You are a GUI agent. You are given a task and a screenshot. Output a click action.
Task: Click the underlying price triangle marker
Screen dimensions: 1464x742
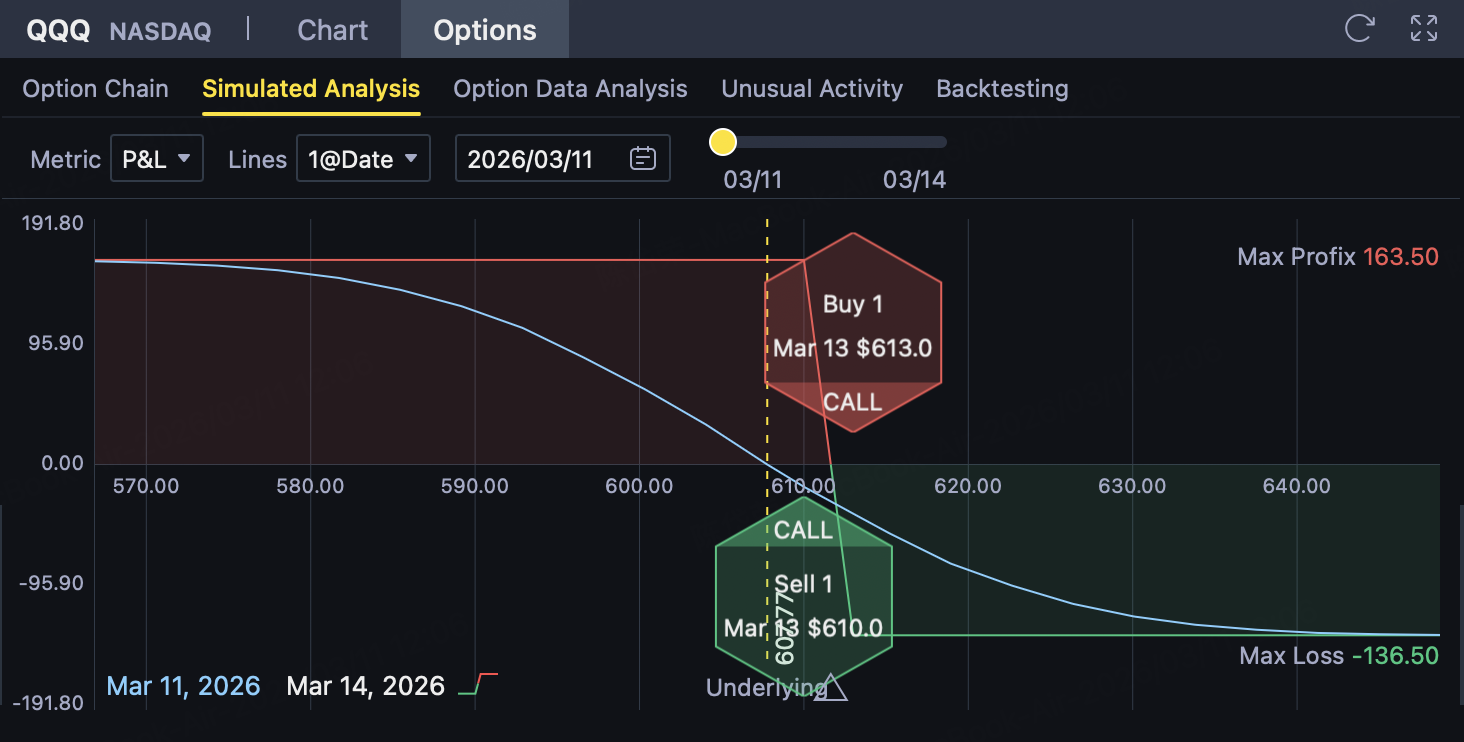(830, 687)
